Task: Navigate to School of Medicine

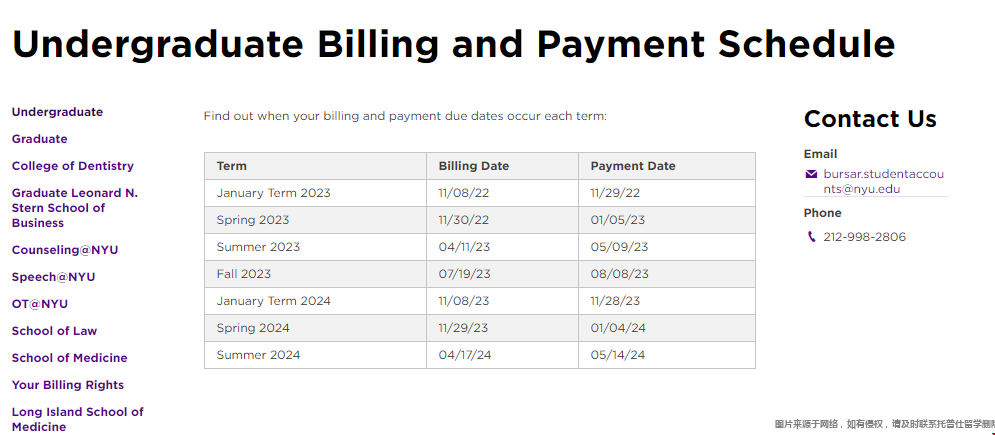Action: point(70,358)
